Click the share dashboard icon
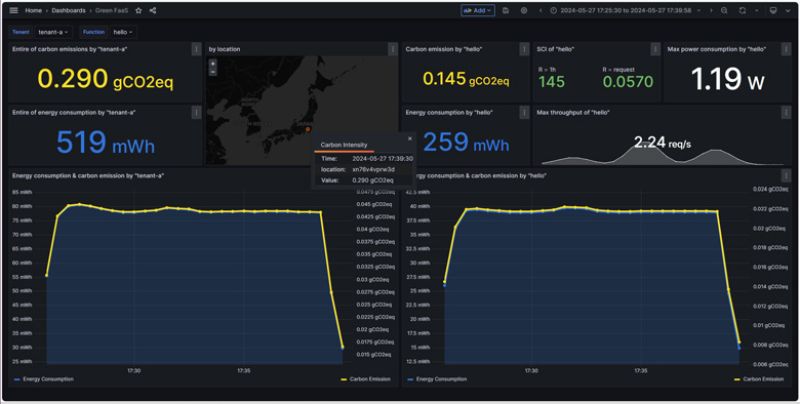The image size is (800, 404). click(152, 10)
